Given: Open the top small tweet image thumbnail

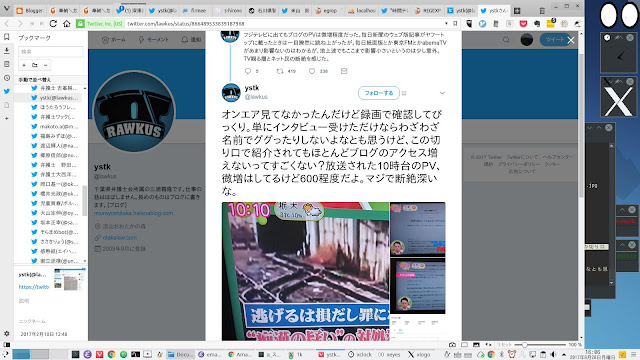Looking at the screenshot, I should click(x=418, y=229).
